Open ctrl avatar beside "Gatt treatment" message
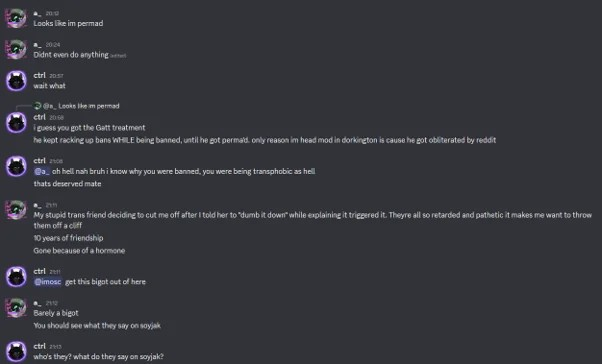This screenshot has width=602, height=364. pos(16,122)
